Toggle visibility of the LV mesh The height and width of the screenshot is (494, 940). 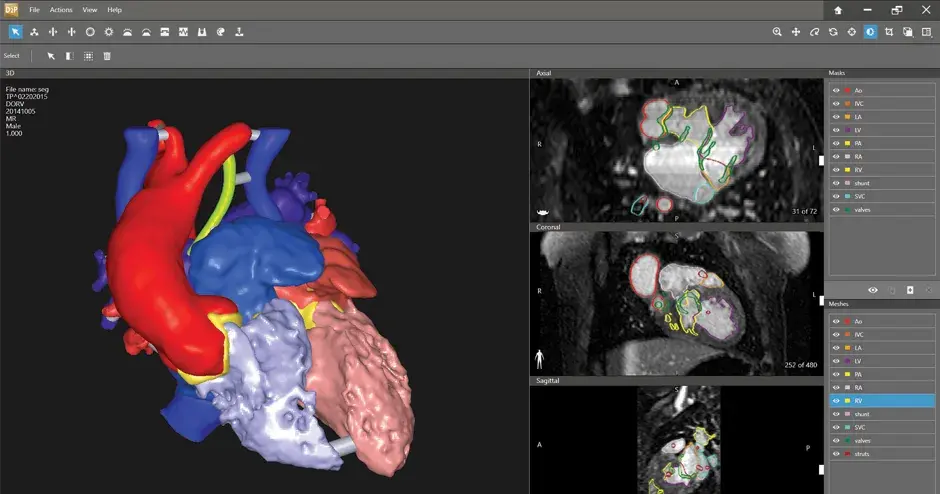click(x=836, y=360)
